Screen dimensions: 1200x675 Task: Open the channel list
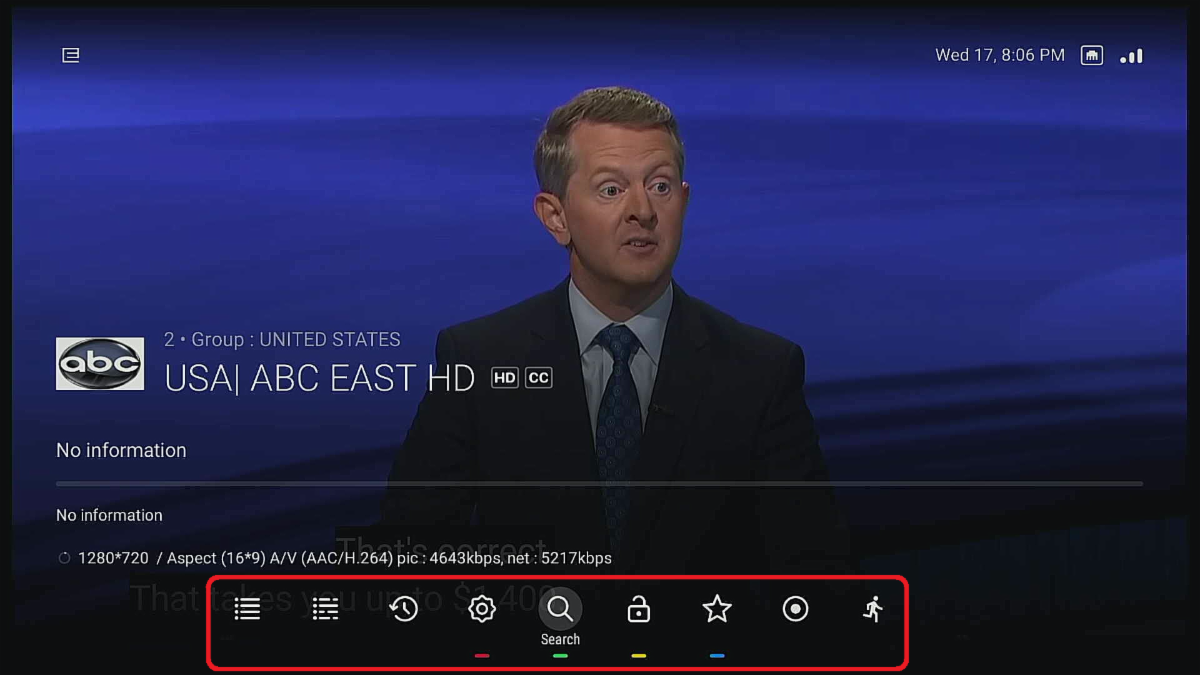[247, 608]
